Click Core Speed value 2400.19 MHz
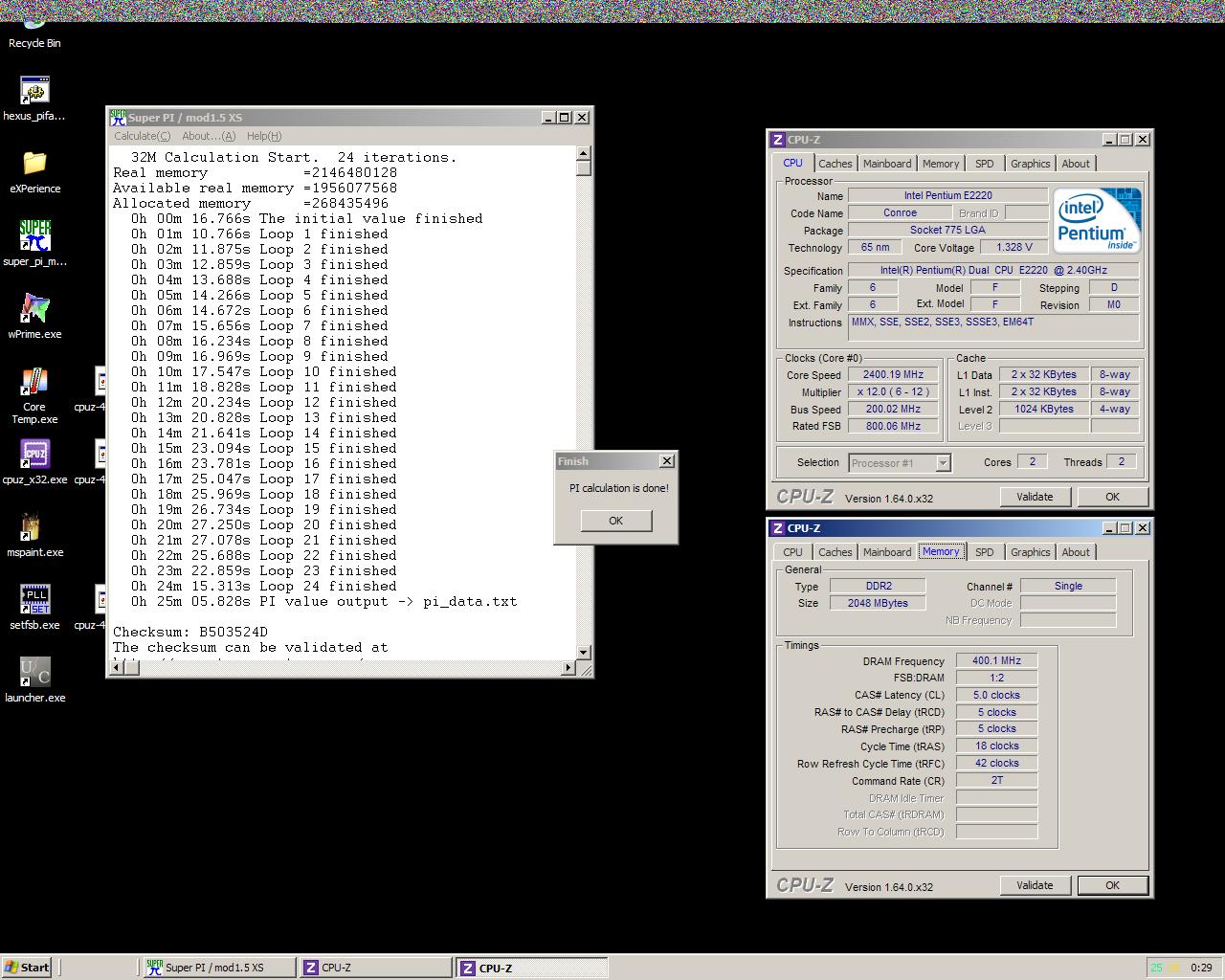 (x=893, y=375)
